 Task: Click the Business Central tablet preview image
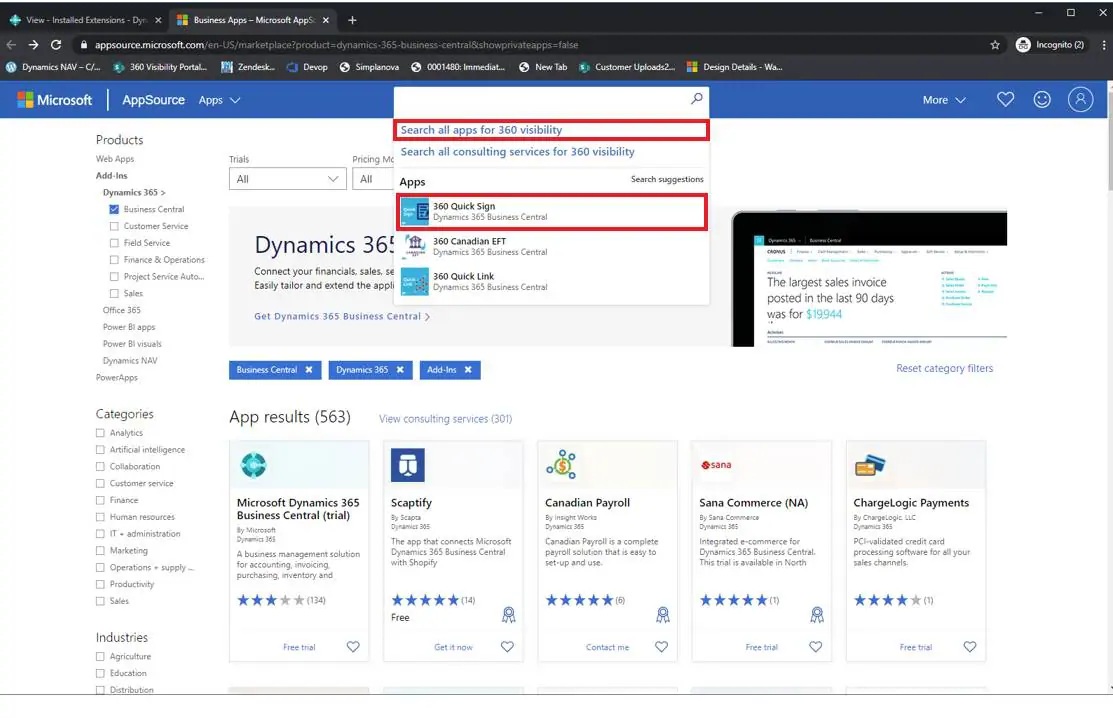click(x=870, y=278)
